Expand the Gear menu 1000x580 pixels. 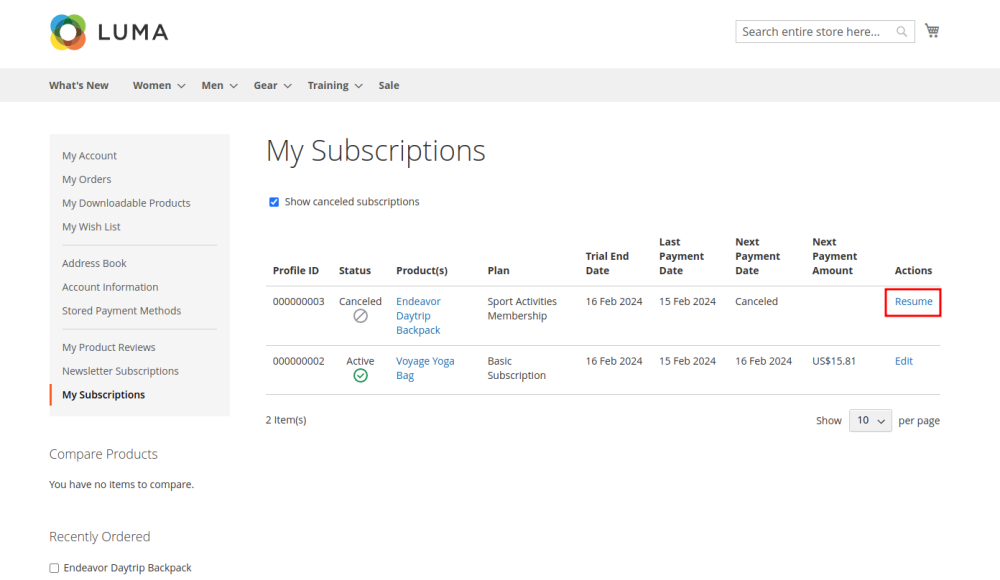[x=272, y=86]
